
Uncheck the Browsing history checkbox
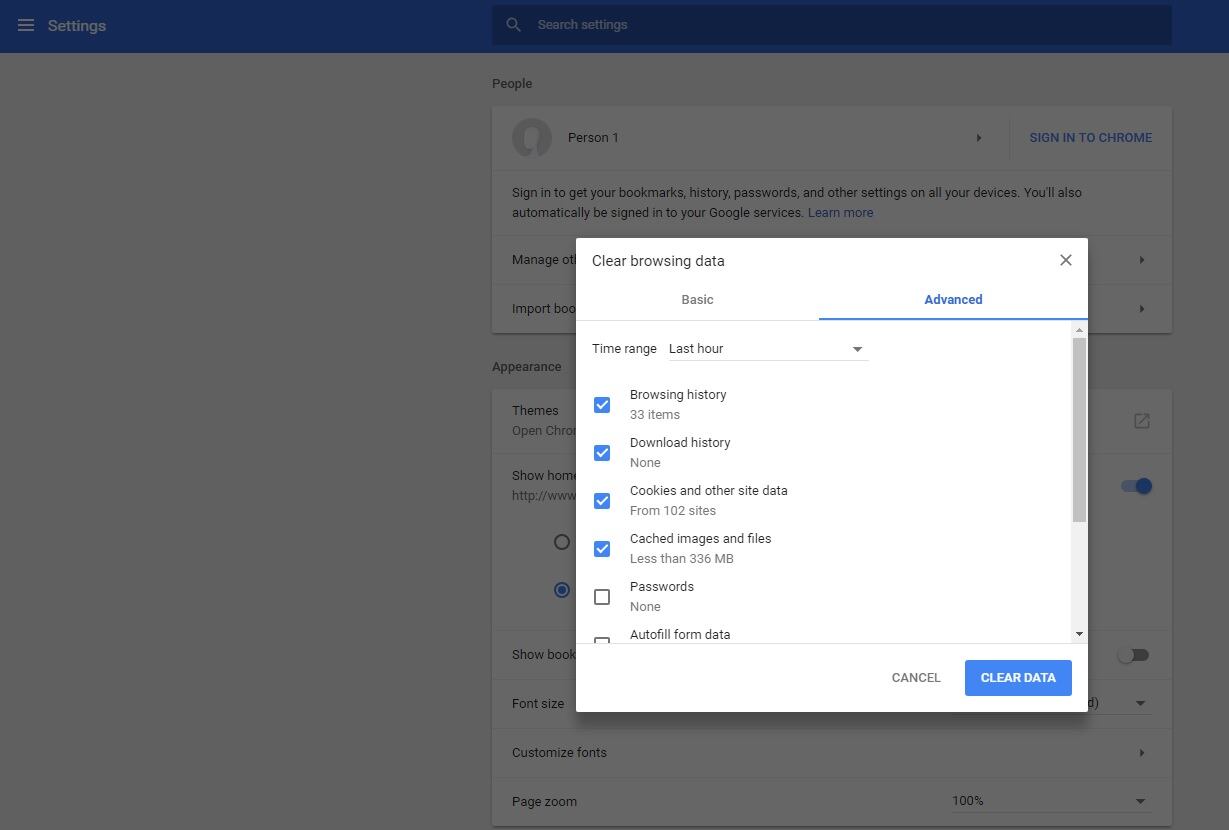tap(602, 405)
